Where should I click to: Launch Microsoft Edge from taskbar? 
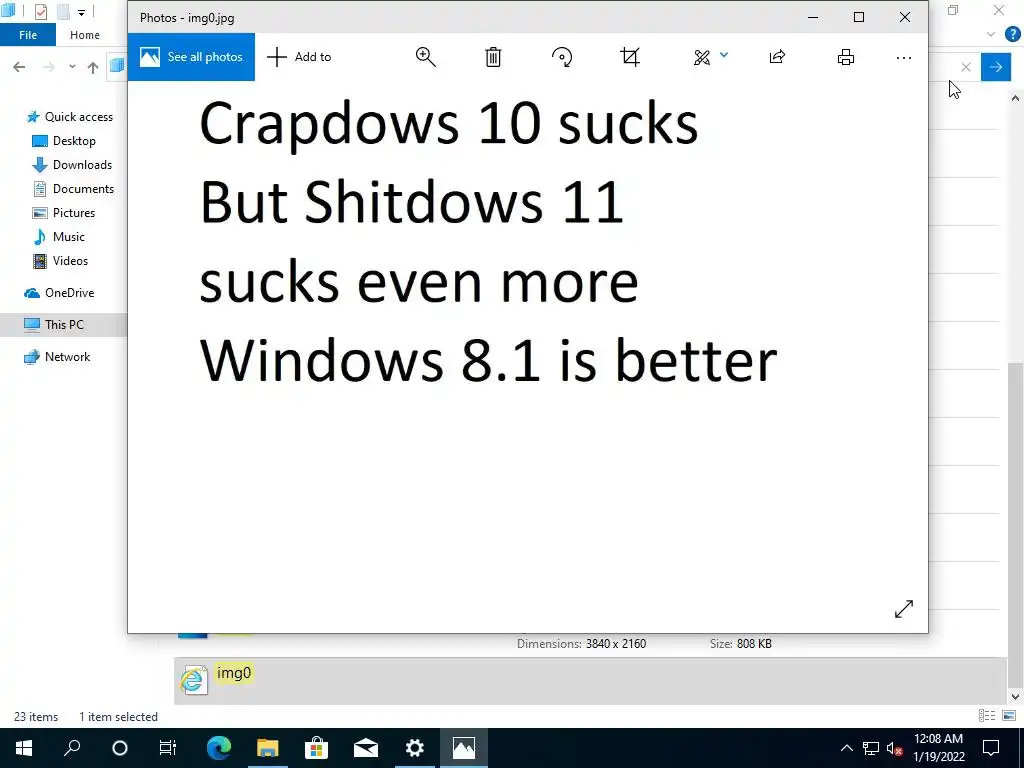point(219,748)
